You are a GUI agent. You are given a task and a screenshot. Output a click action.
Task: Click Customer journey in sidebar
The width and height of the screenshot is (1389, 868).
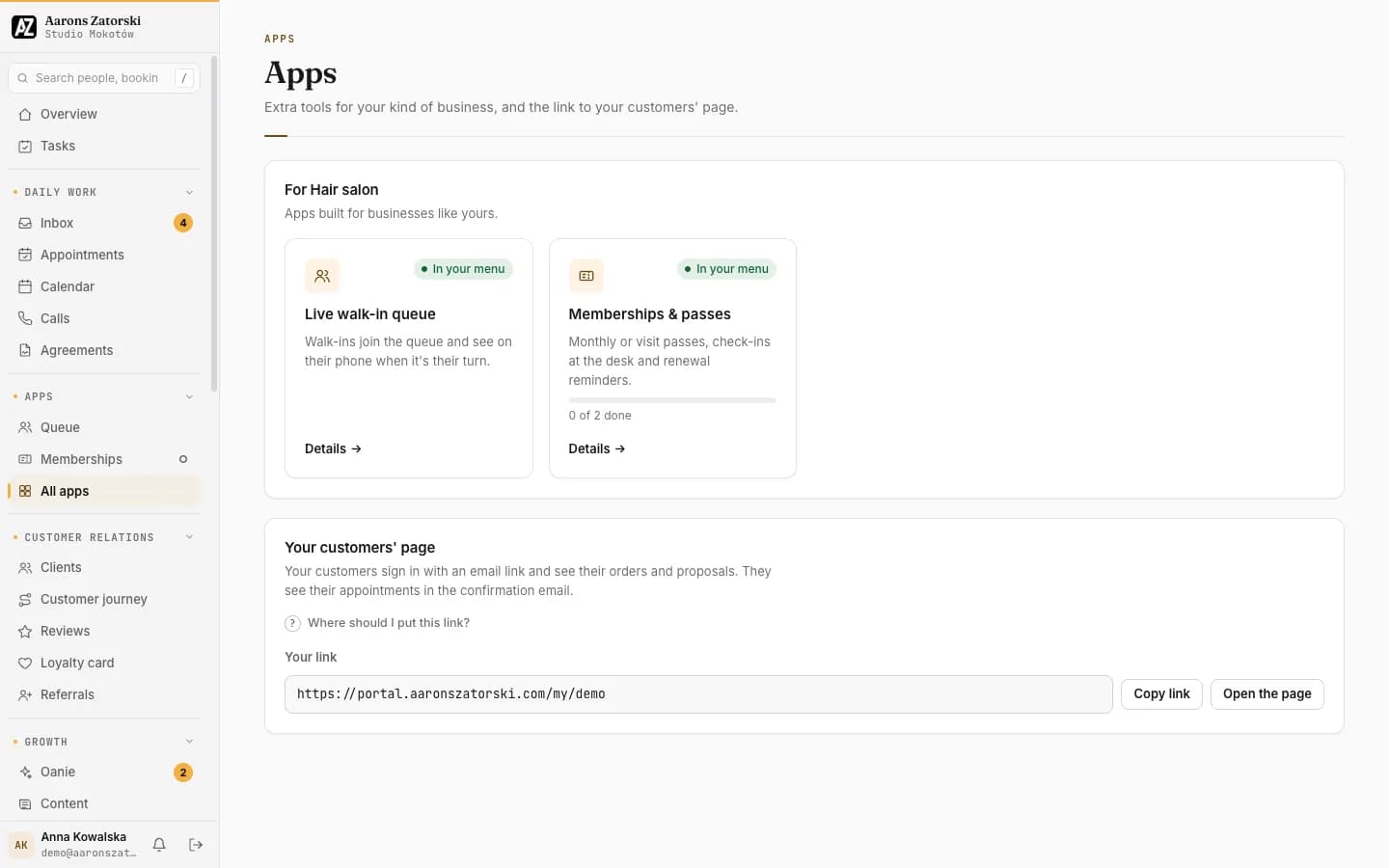pyautogui.click(x=104, y=600)
